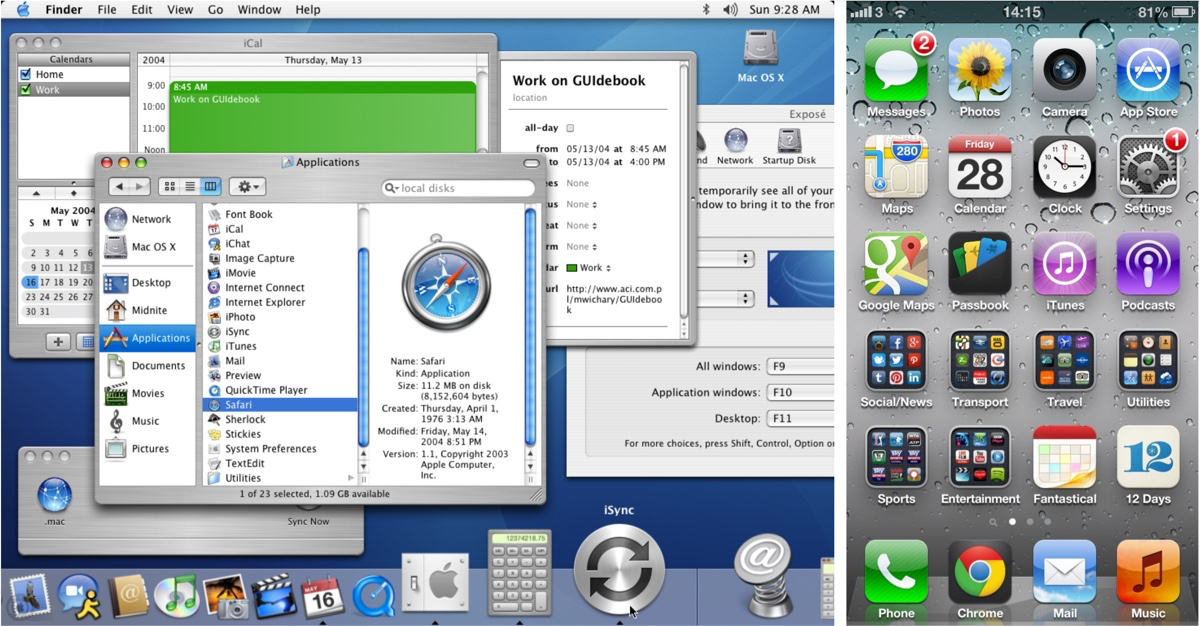
Task: Open the 12 Days app
Action: point(1148,457)
